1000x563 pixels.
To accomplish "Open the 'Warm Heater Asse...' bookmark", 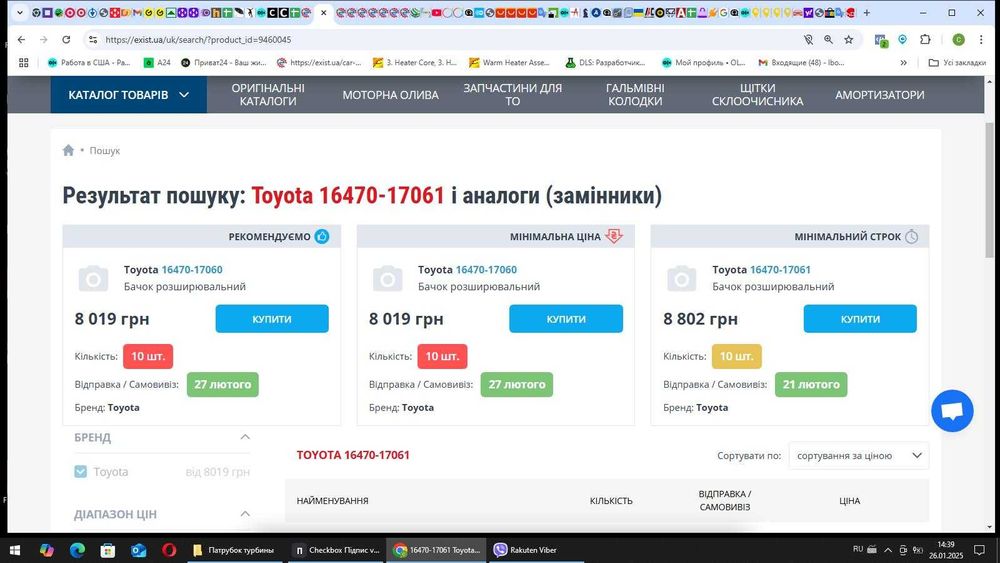I will click(509, 62).
